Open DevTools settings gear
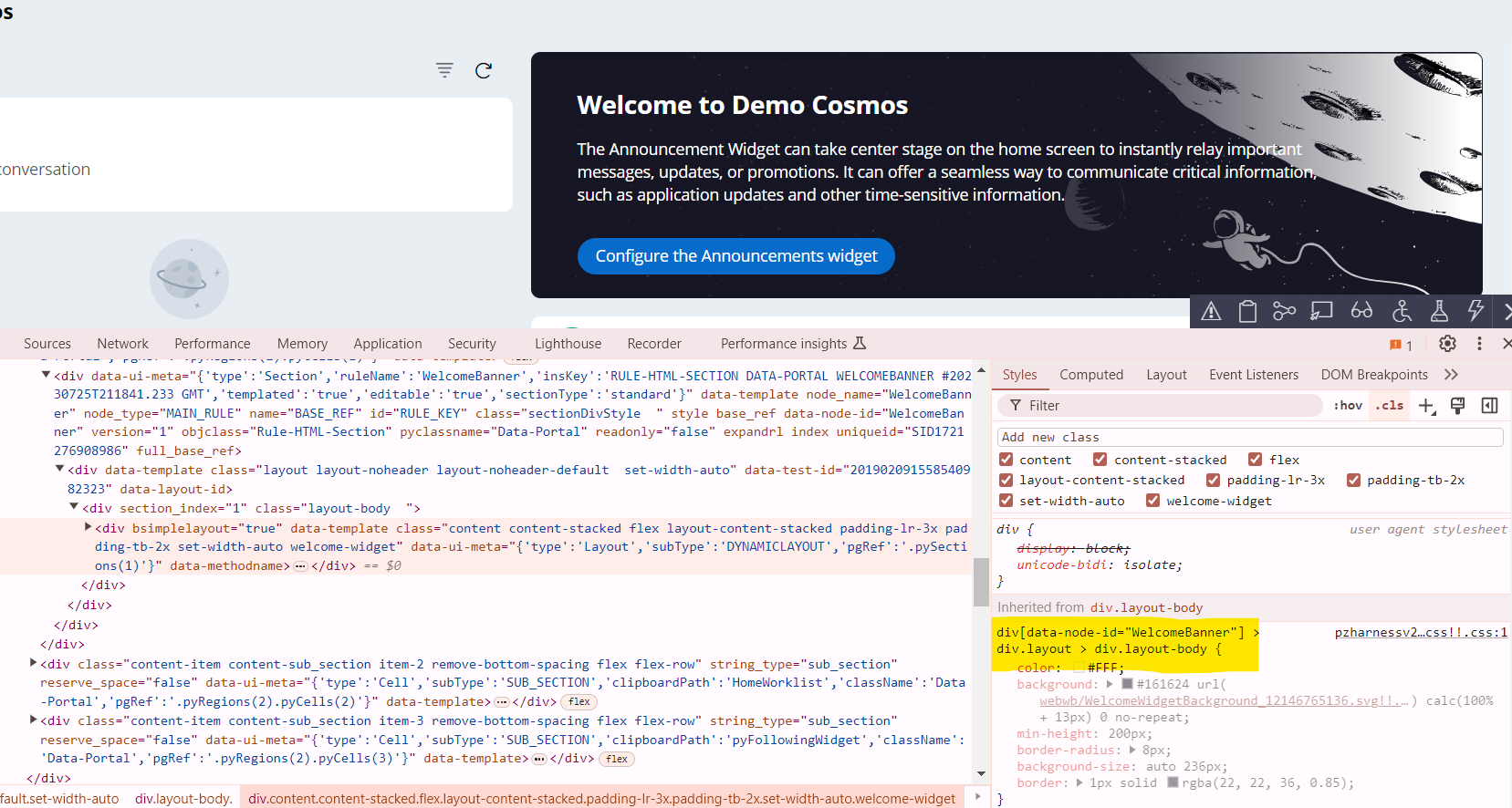This screenshot has height=808, width=1512. 1447,344
